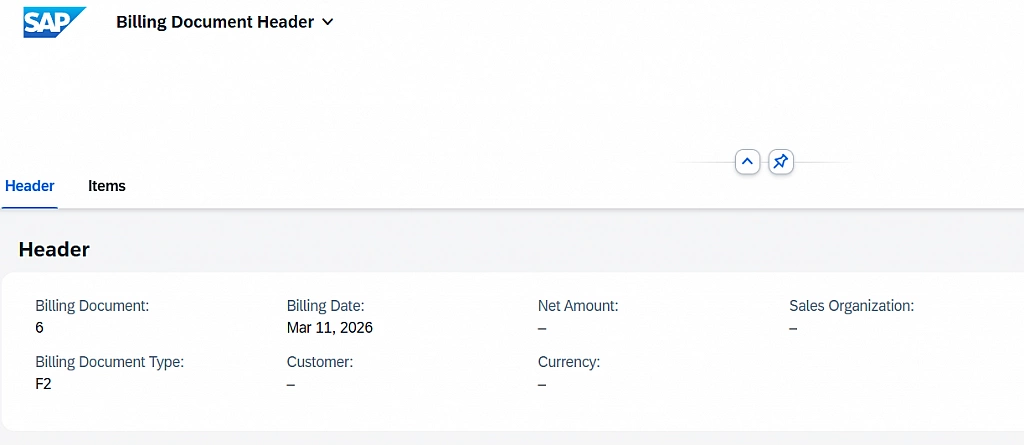Select the date Mar 11, 2026
The width and height of the screenshot is (1024, 445).
(x=329, y=328)
